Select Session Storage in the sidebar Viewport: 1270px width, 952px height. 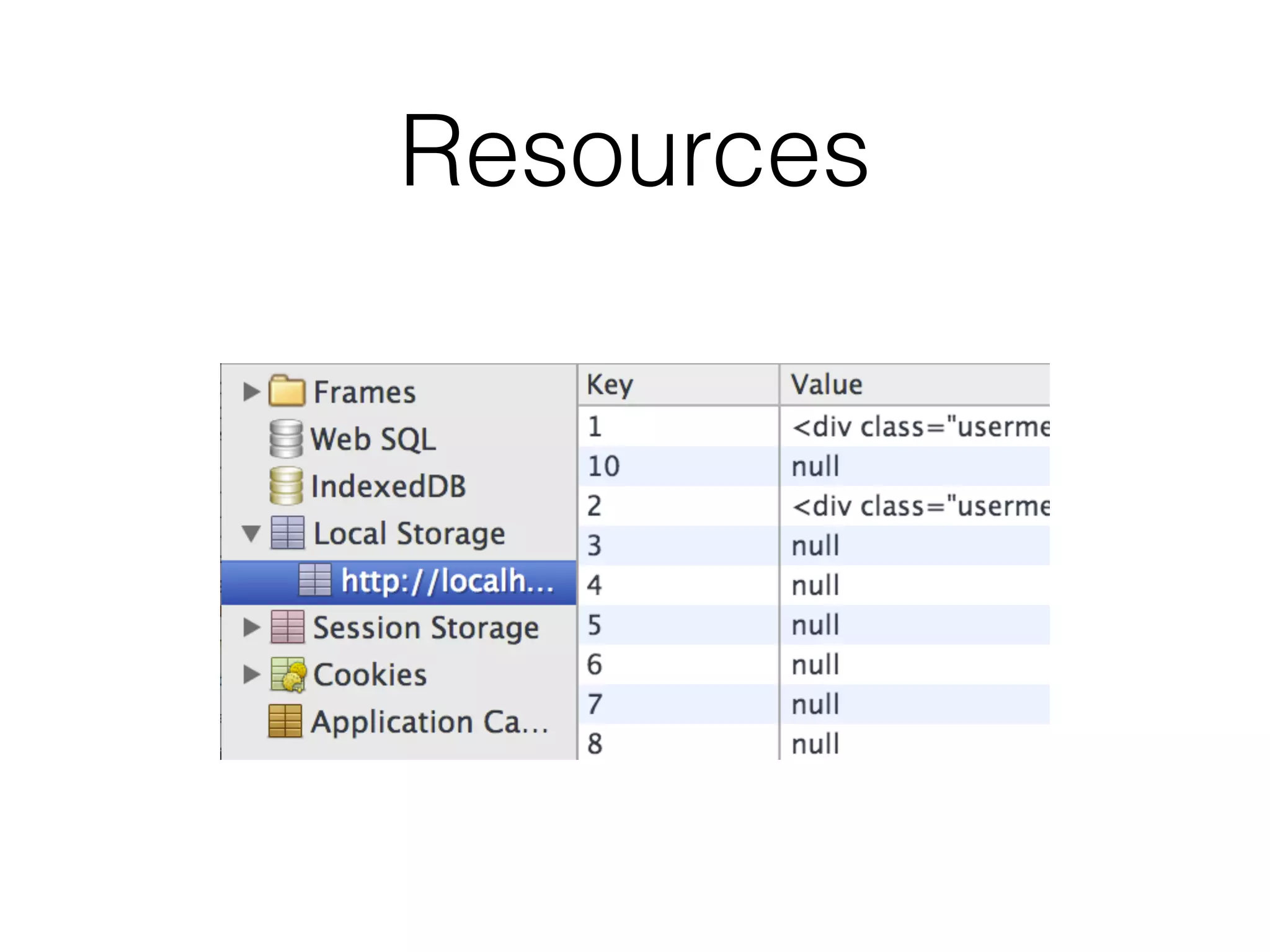coord(426,628)
